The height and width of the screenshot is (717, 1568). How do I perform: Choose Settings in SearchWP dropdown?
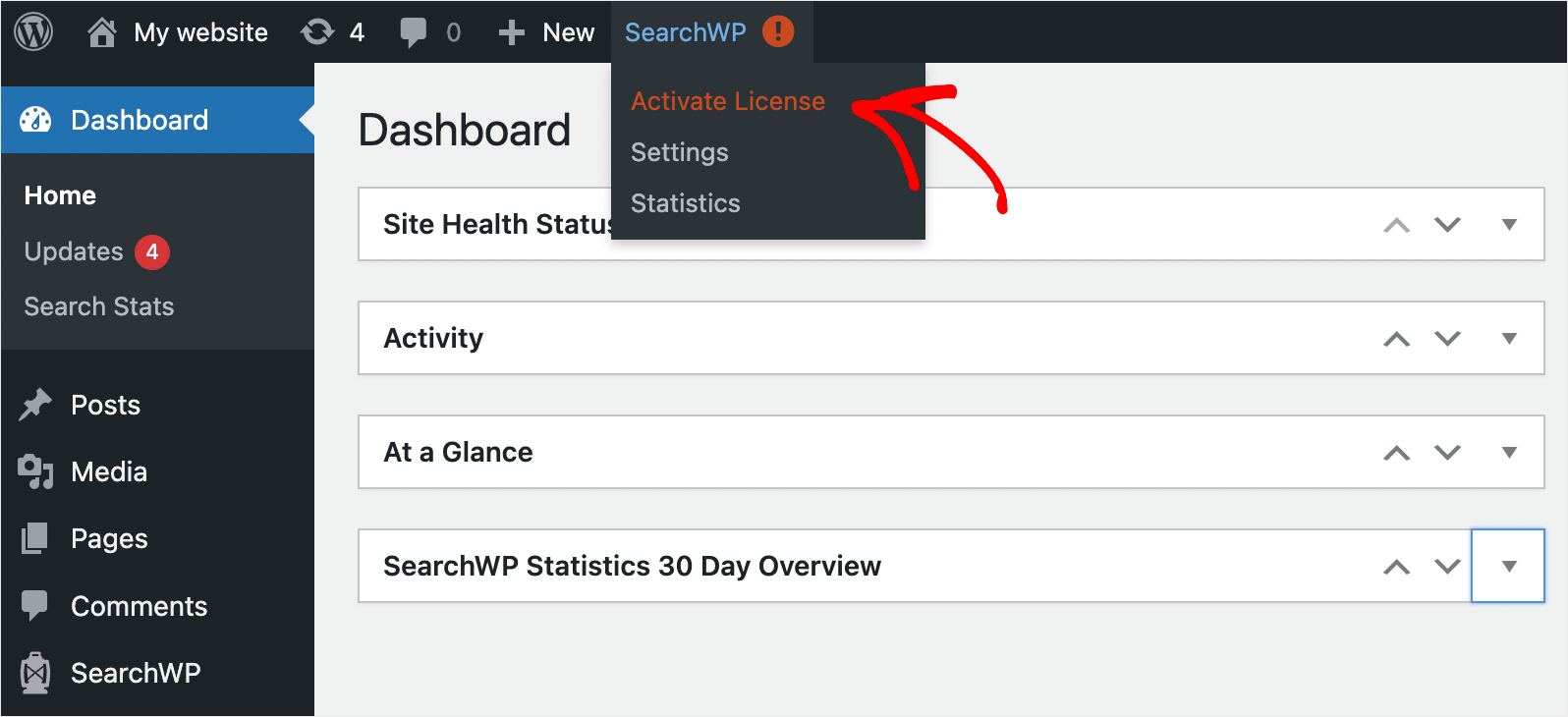pos(680,152)
